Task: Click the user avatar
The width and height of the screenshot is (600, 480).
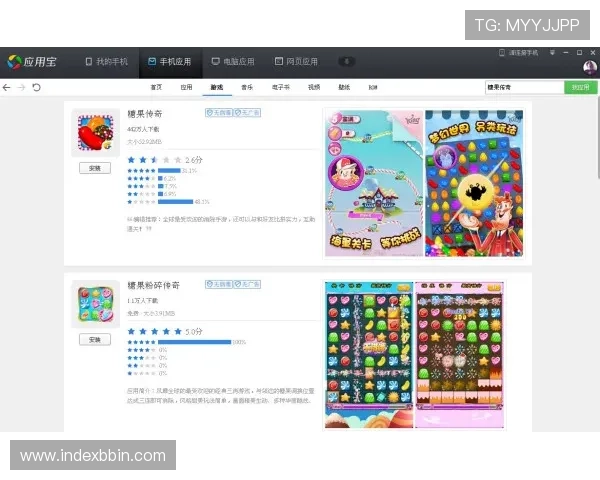Action: tap(590, 68)
